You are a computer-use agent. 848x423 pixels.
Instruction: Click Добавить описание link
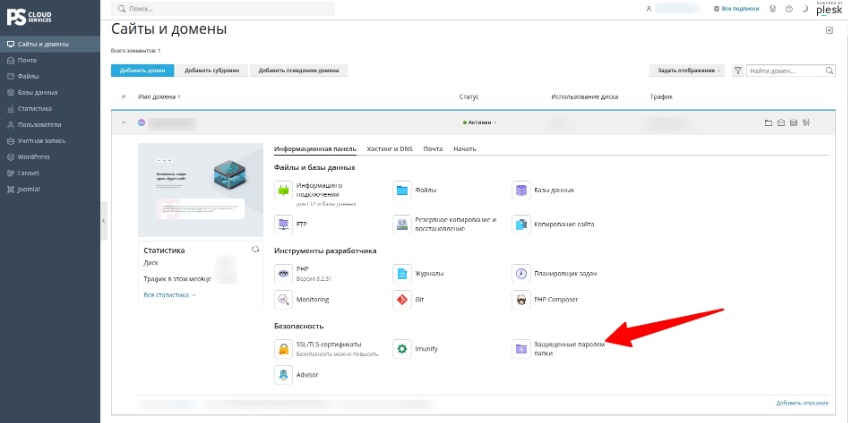point(802,403)
